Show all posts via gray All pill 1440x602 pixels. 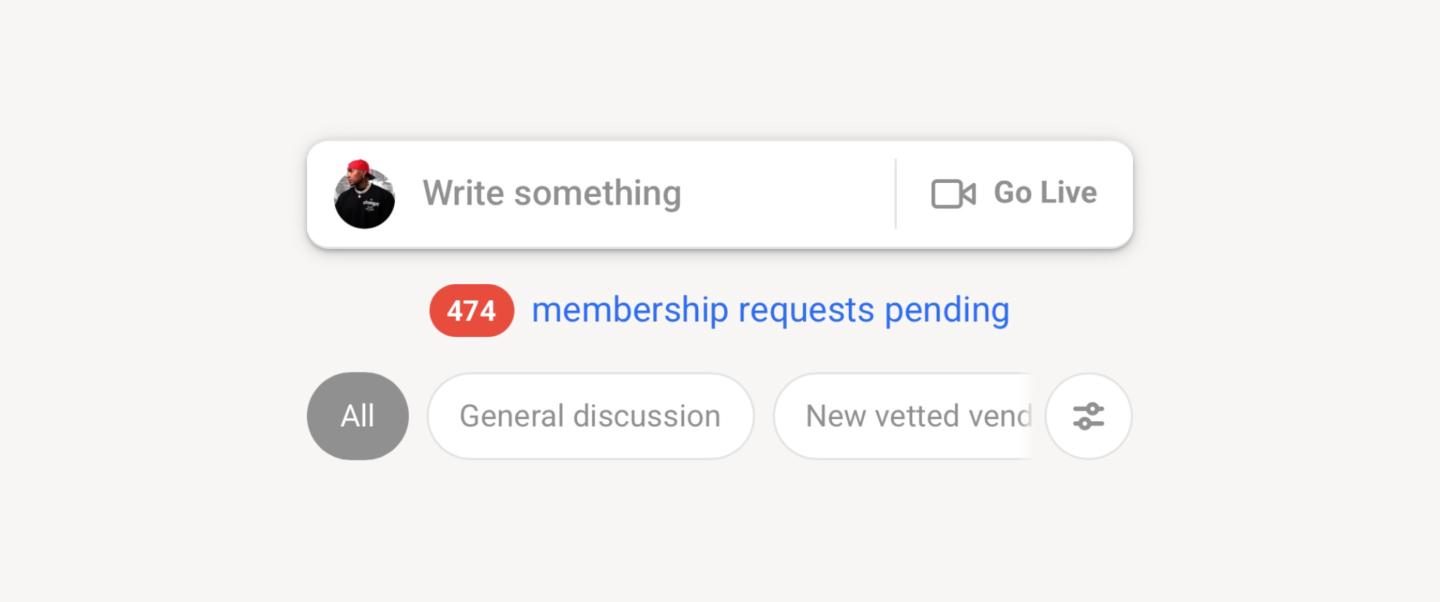coord(358,416)
